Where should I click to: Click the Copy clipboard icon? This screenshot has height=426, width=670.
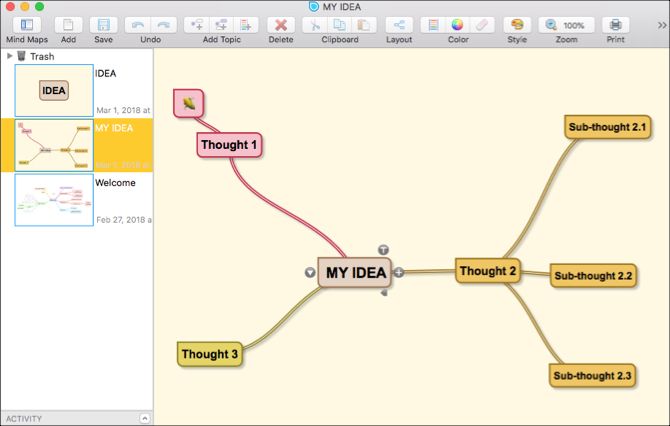(x=340, y=25)
